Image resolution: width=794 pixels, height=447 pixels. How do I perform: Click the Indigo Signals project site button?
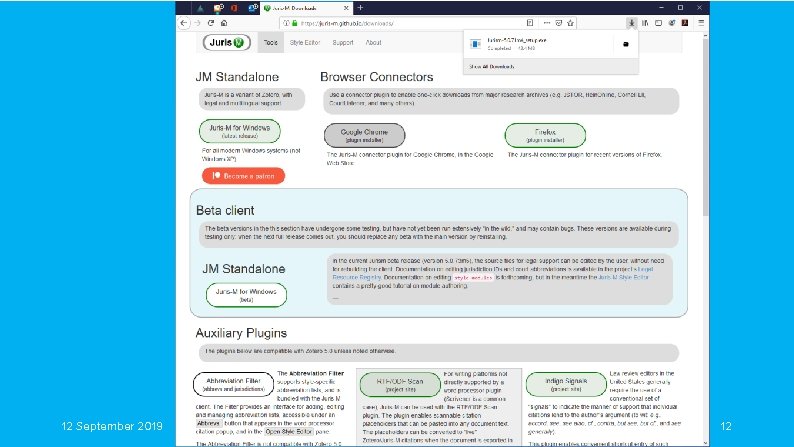pos(566,384)
